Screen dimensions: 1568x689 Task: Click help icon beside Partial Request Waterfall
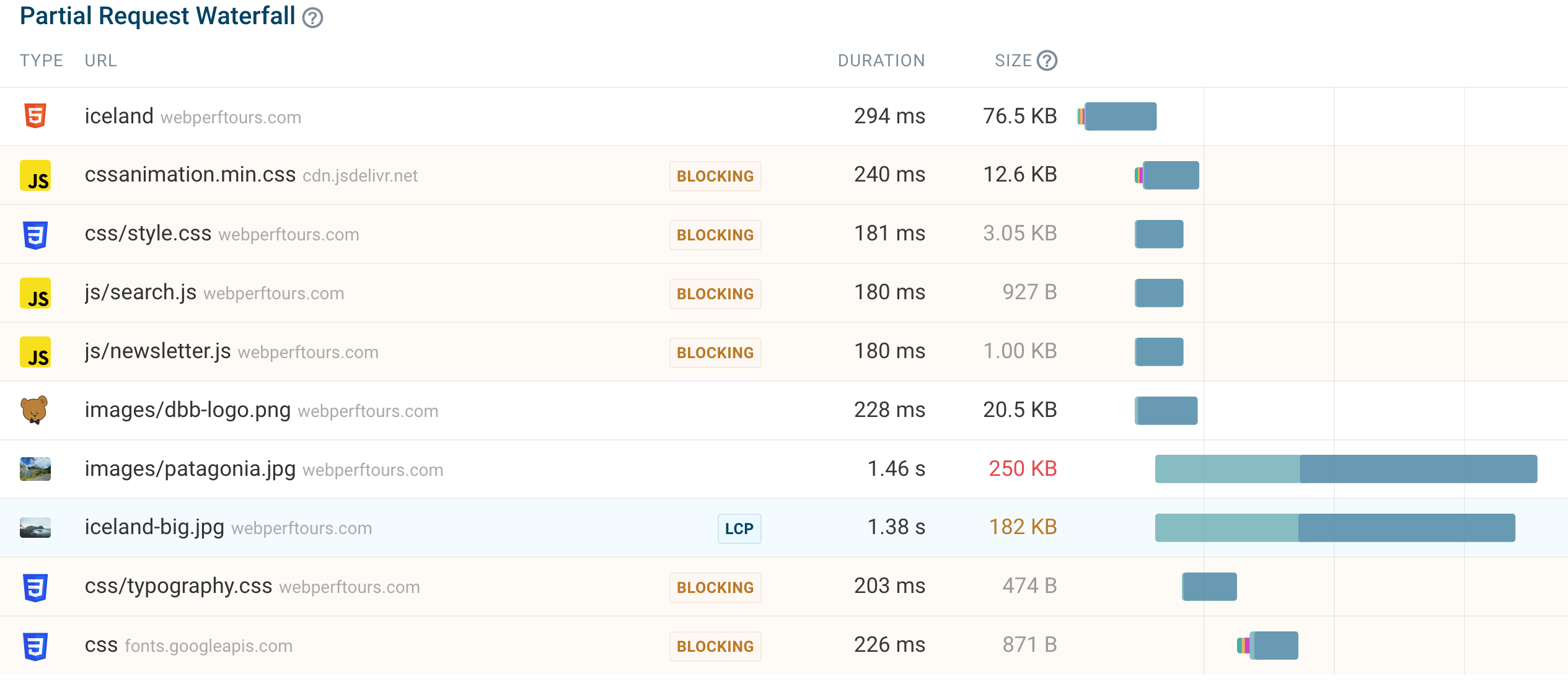[312, 18]
